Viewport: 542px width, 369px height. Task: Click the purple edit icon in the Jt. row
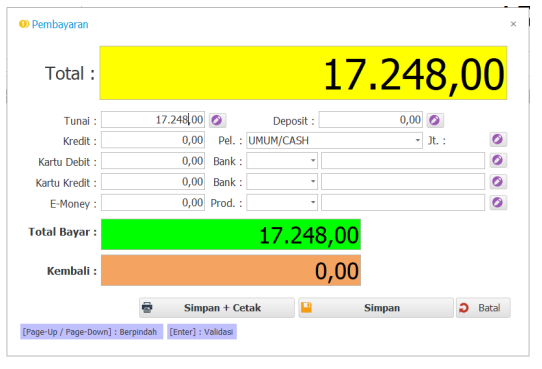498,140
